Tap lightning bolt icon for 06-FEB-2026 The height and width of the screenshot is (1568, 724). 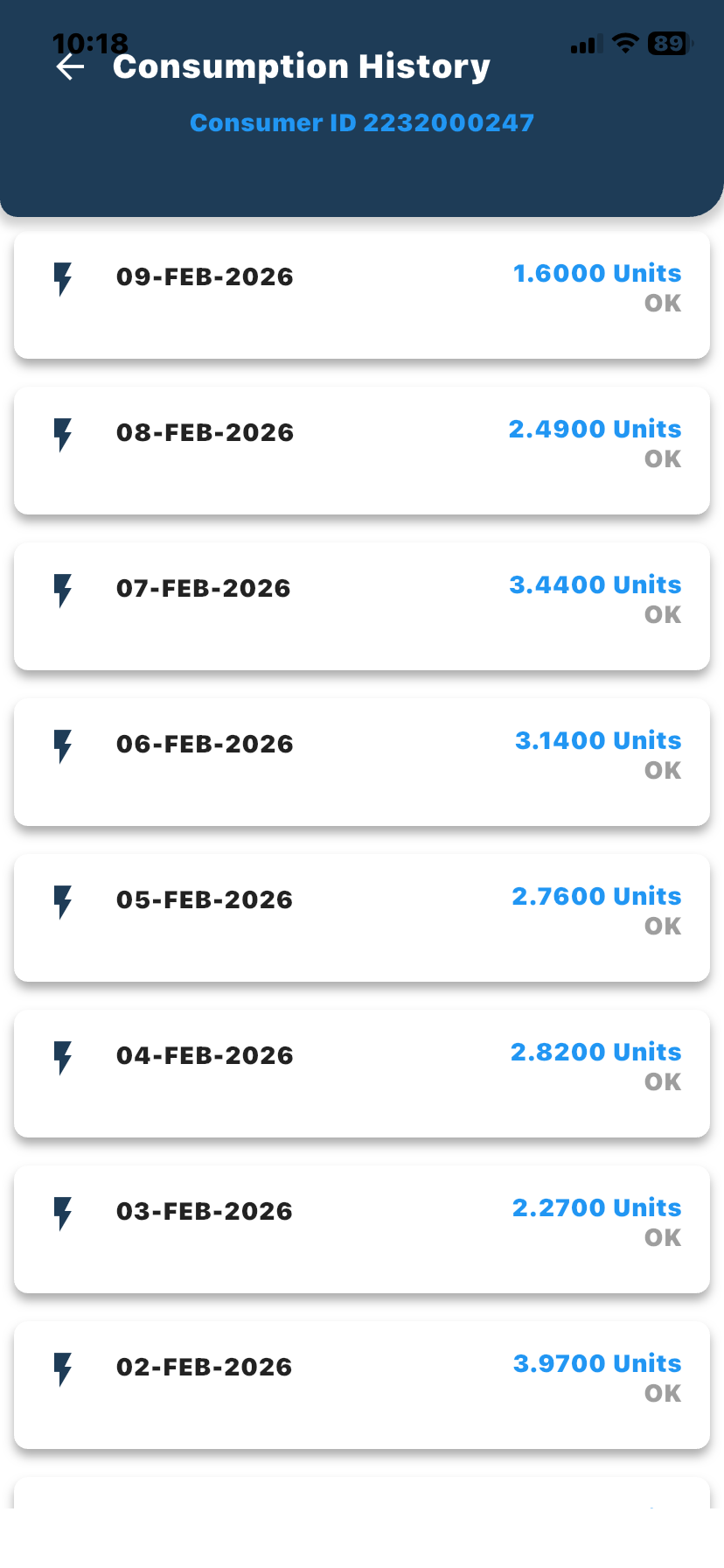point(63,746)
